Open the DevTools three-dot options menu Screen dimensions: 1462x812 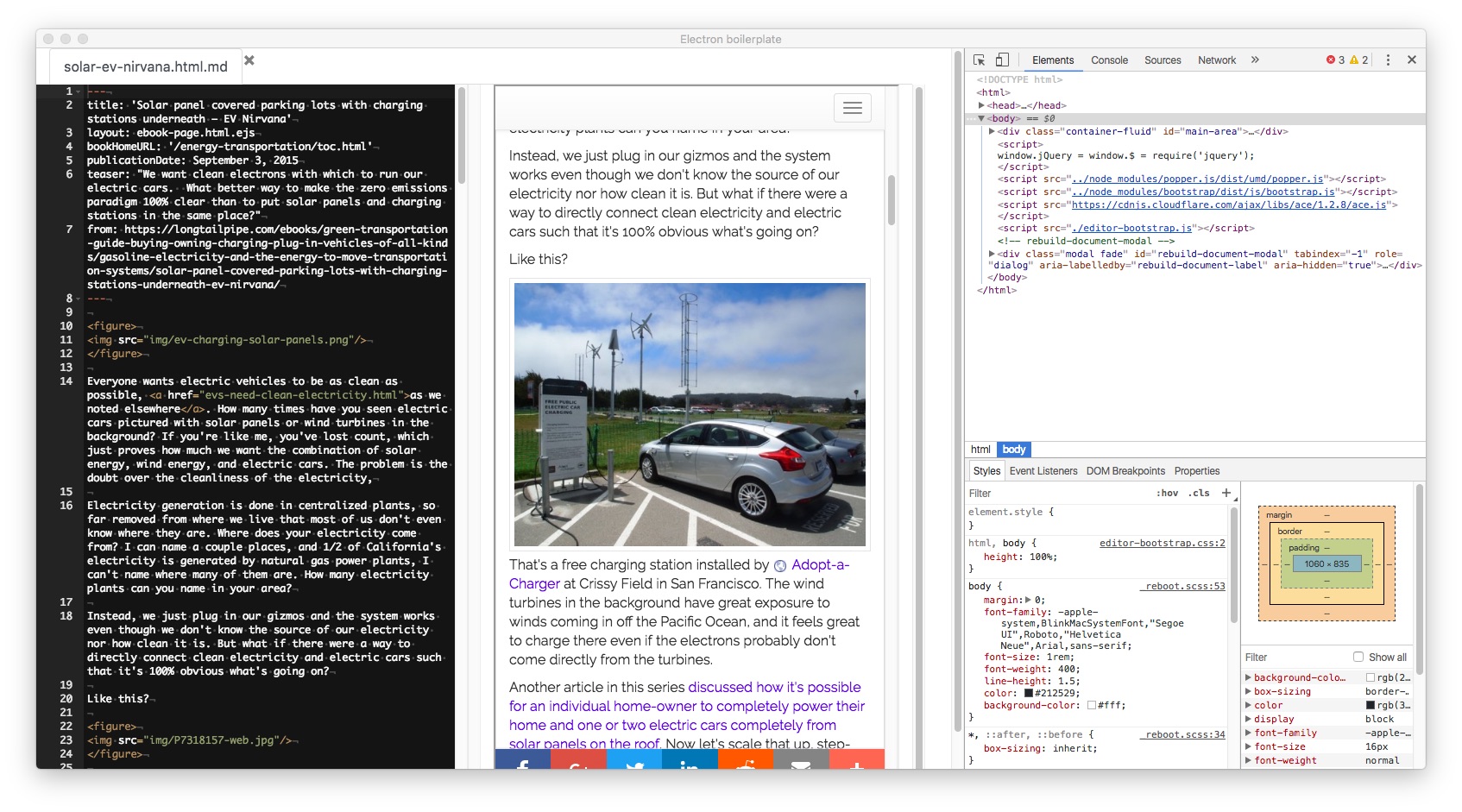point(1388,60)
